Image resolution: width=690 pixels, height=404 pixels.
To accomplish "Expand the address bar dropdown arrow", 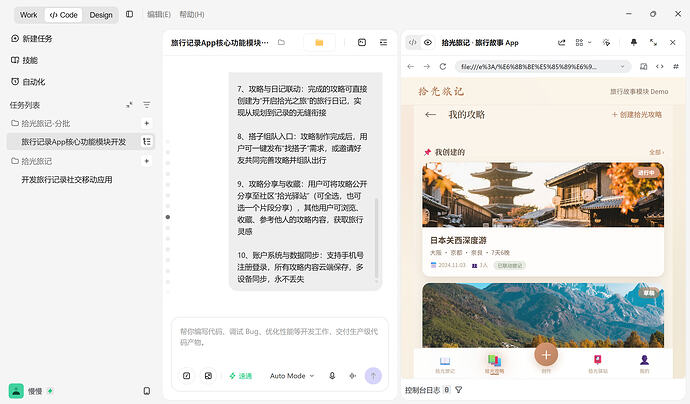I will coord(622,67).
